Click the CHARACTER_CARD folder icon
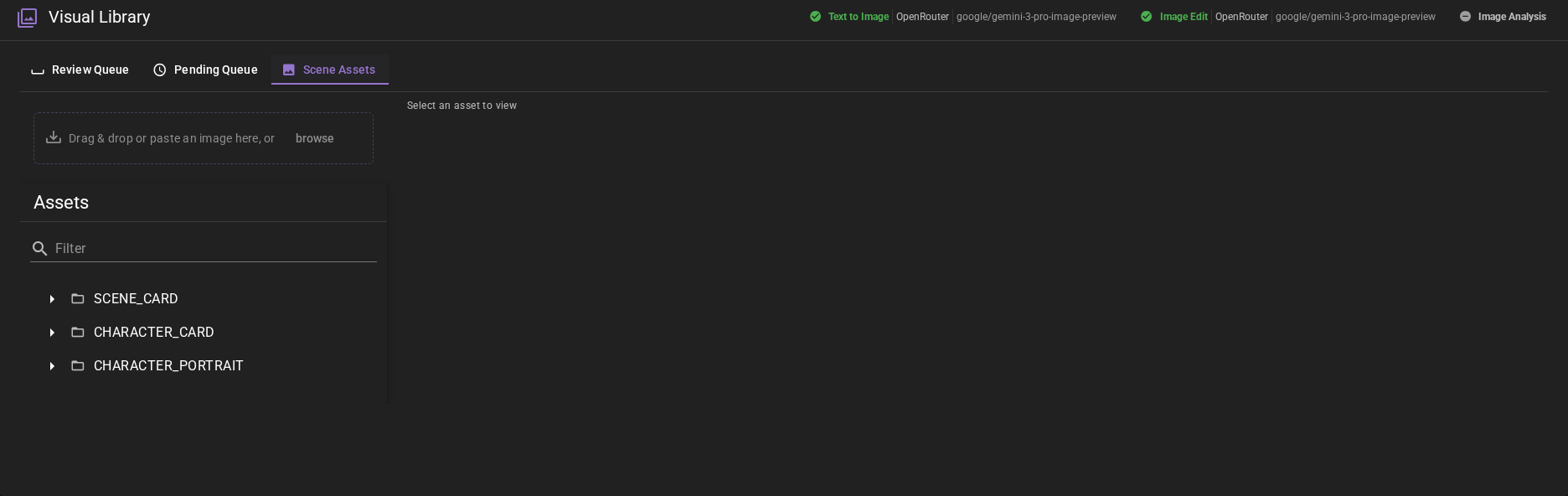Viewport: 1568px width, 496px height. point(78,333)
